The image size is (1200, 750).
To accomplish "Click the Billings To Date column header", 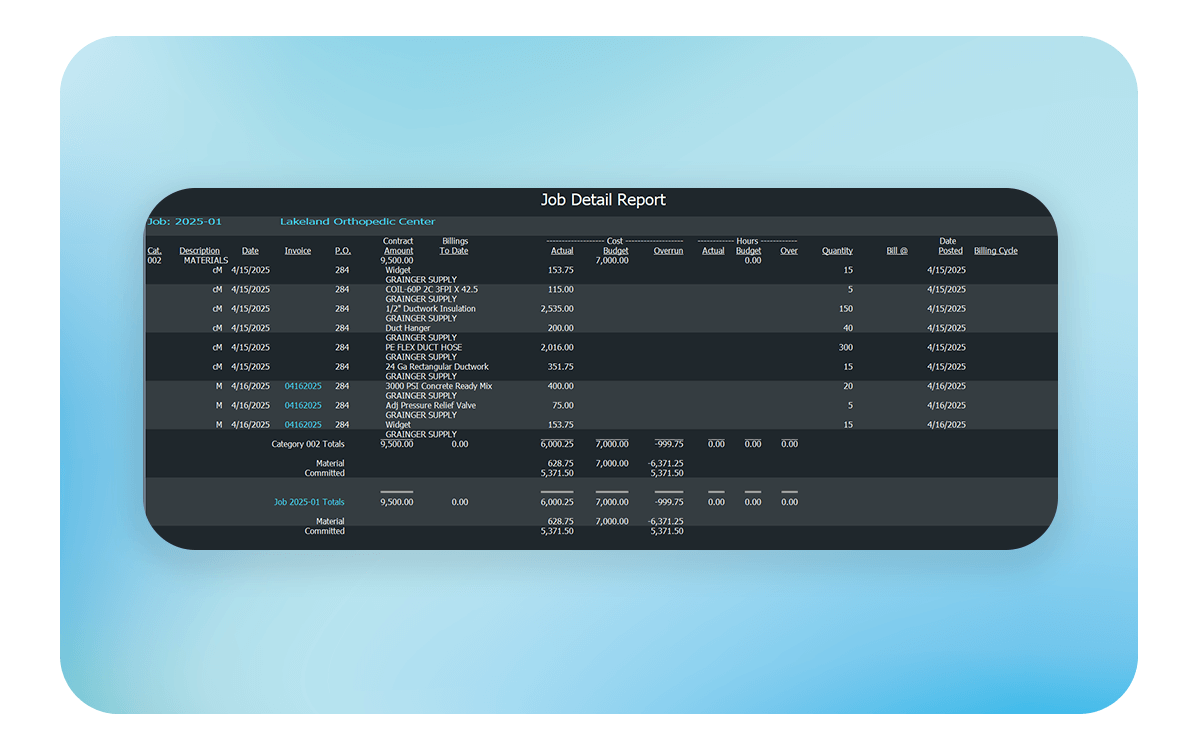I will [x=454, y=246].
